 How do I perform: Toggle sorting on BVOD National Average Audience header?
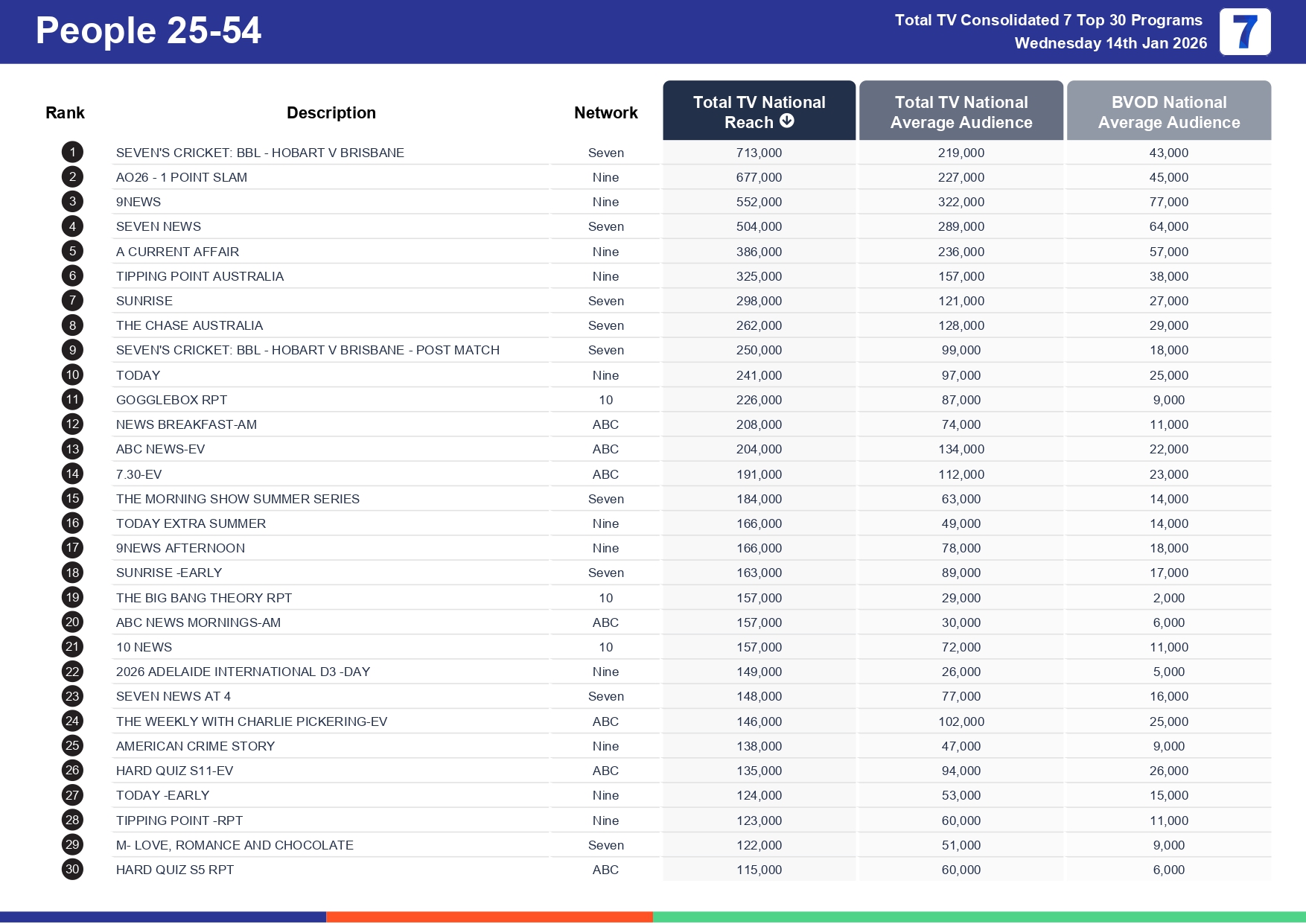[x=1169, y=110]
